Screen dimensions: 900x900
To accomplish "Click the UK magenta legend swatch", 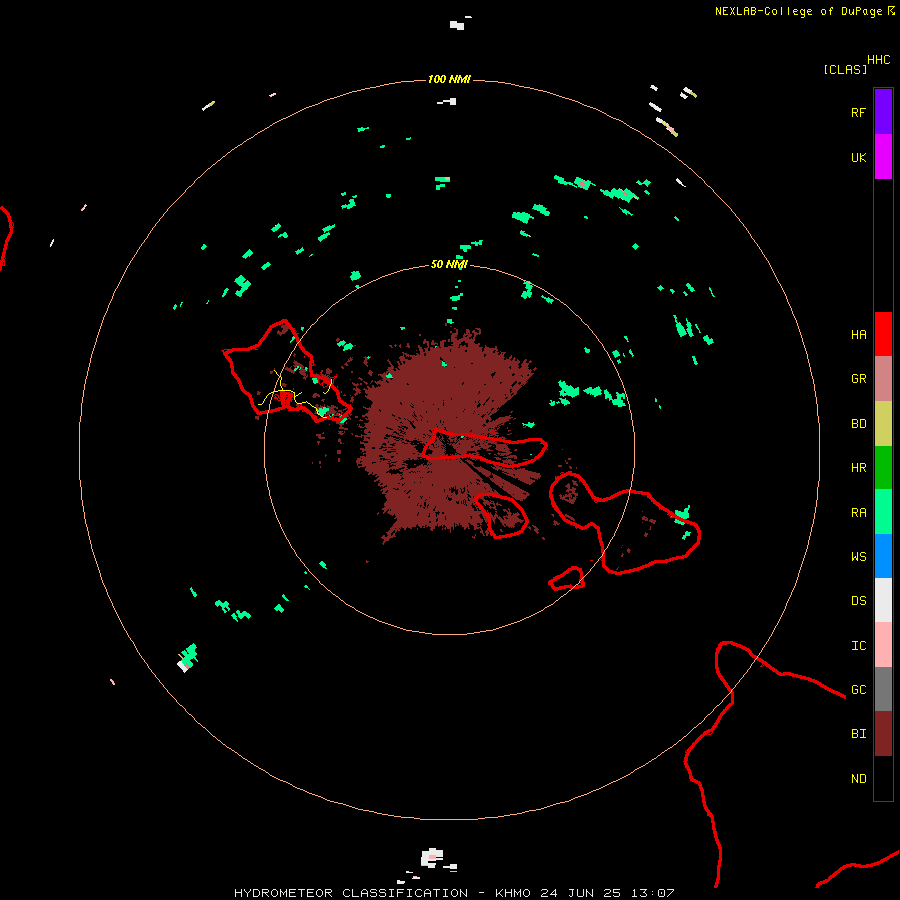I will pos(883,157).
